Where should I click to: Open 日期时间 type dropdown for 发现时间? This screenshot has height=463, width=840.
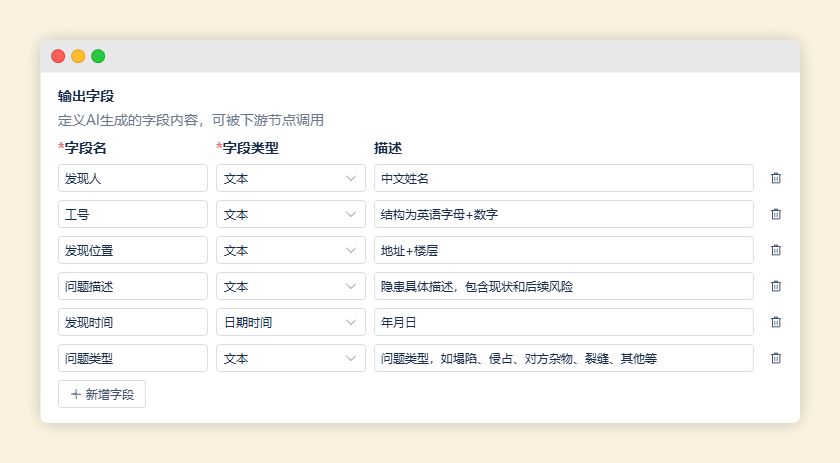(290, 322)
